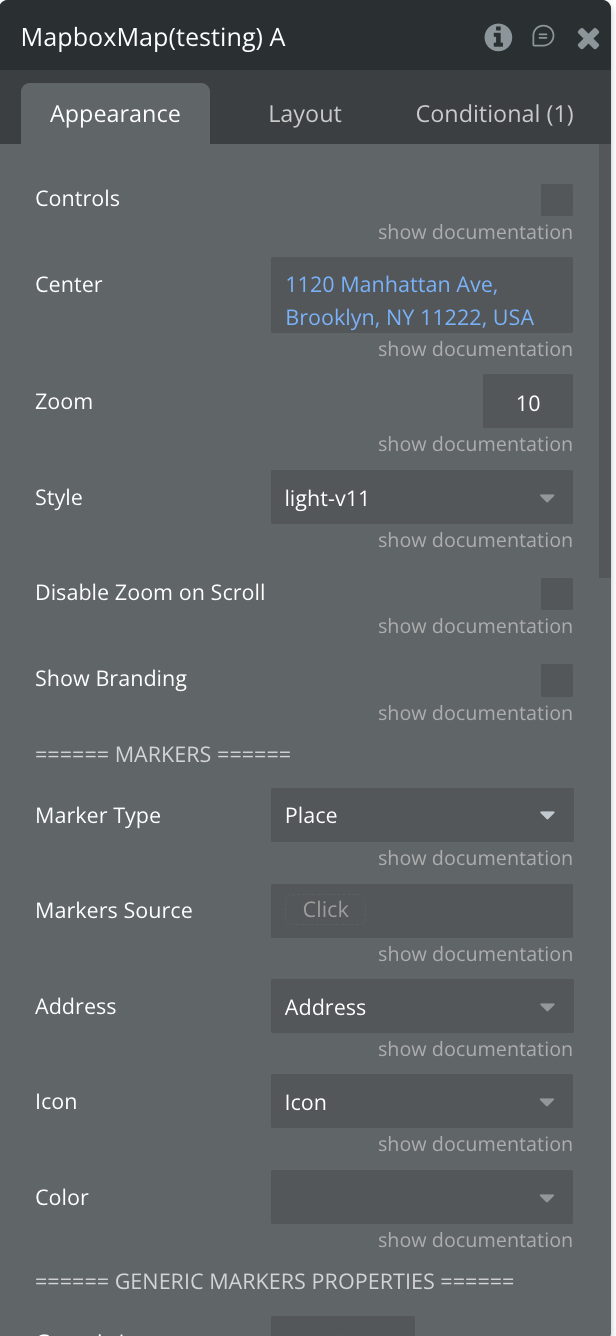Enable the Controls checkbox
The width and height of the screenshot is (616, 1336).
pos(556,200)
